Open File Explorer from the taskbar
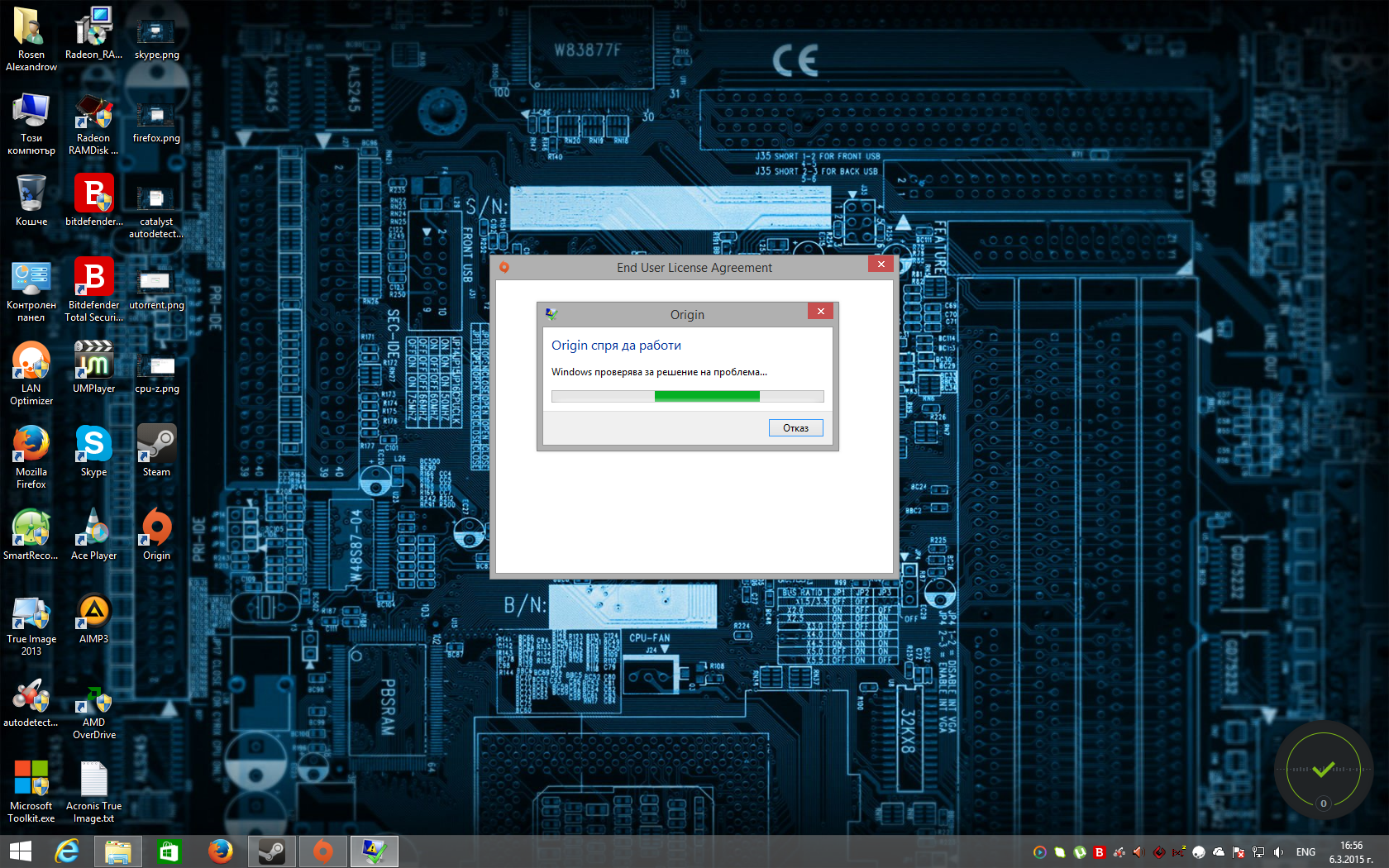 click(117, 851)
